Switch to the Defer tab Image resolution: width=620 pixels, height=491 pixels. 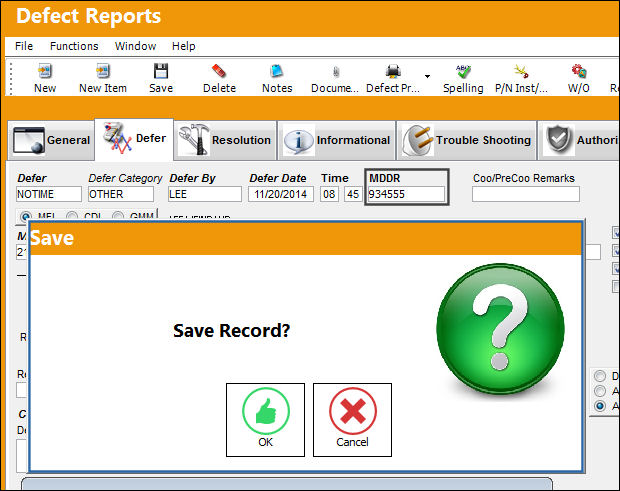pos(134,138)
